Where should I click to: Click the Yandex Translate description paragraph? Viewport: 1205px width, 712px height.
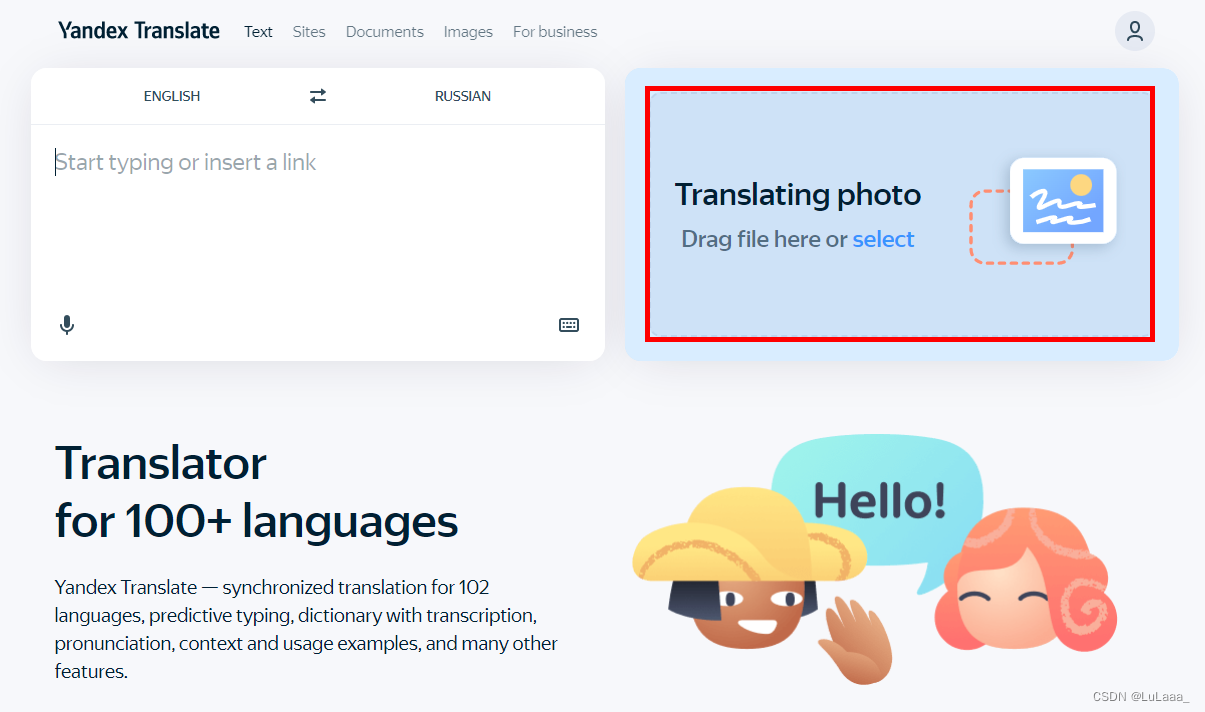coord(306,629)
